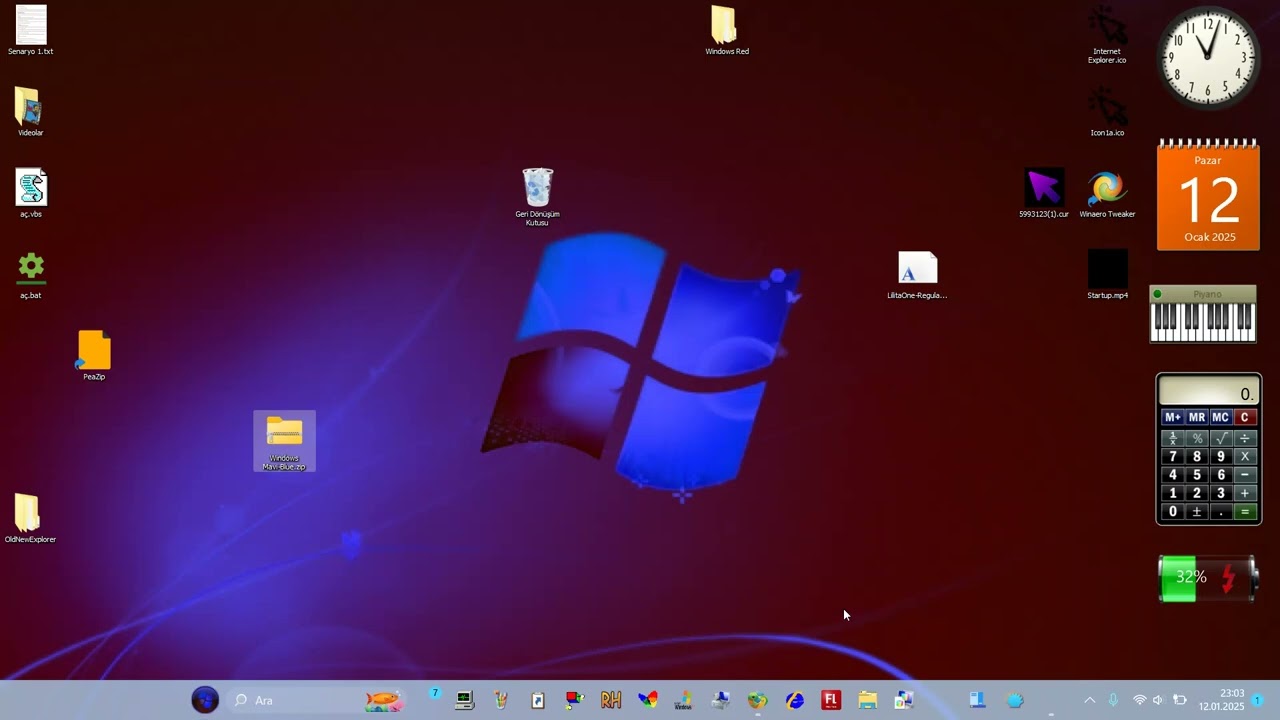Select the aç.bat gear icon
This screenshot has height=720, width=1280.
coord(31,274)
